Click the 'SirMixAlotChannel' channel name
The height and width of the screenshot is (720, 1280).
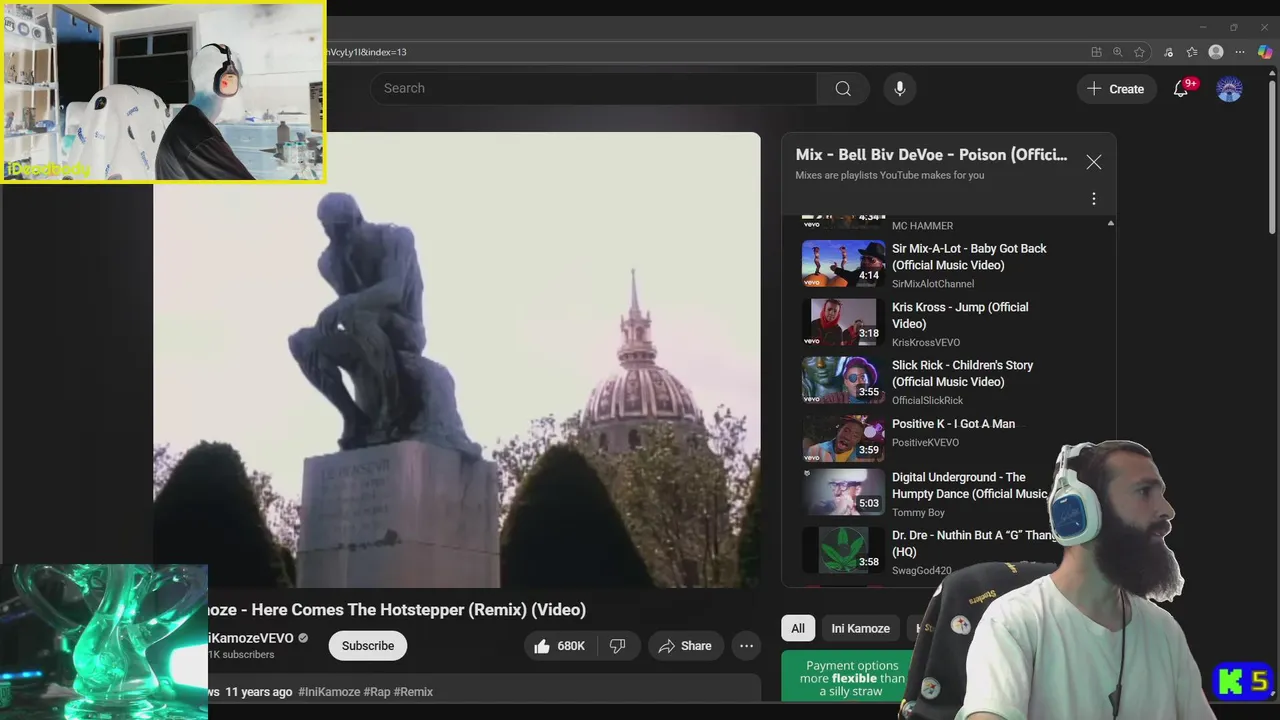pos(933,284)
